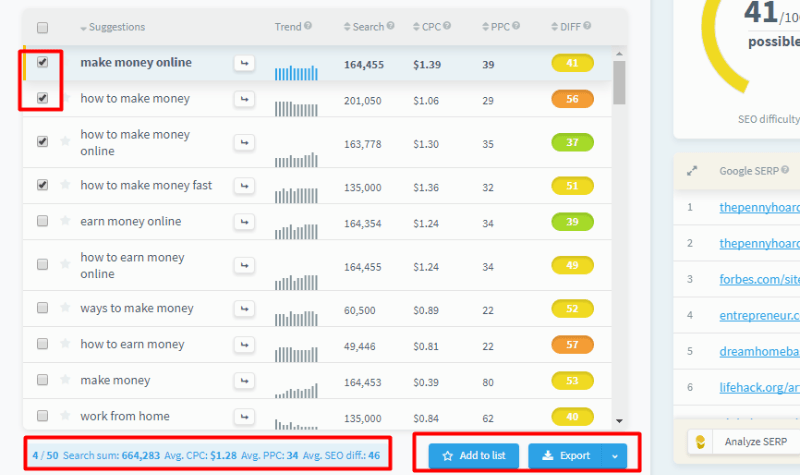Open related keywords arrow for make money online
The image size is (800, 475).
click(244, 63)
